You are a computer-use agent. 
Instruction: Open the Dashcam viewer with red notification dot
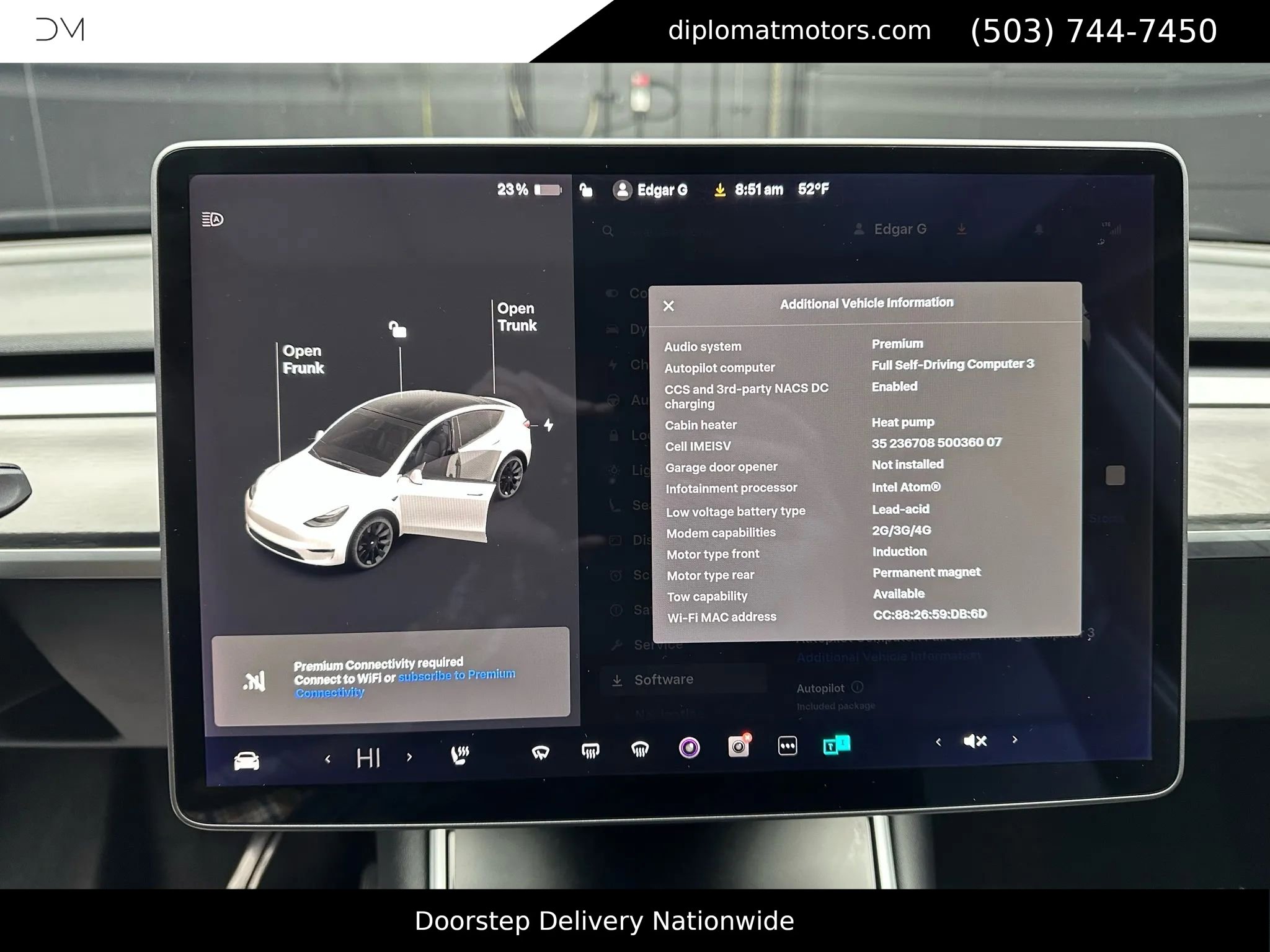coord(737,746)
